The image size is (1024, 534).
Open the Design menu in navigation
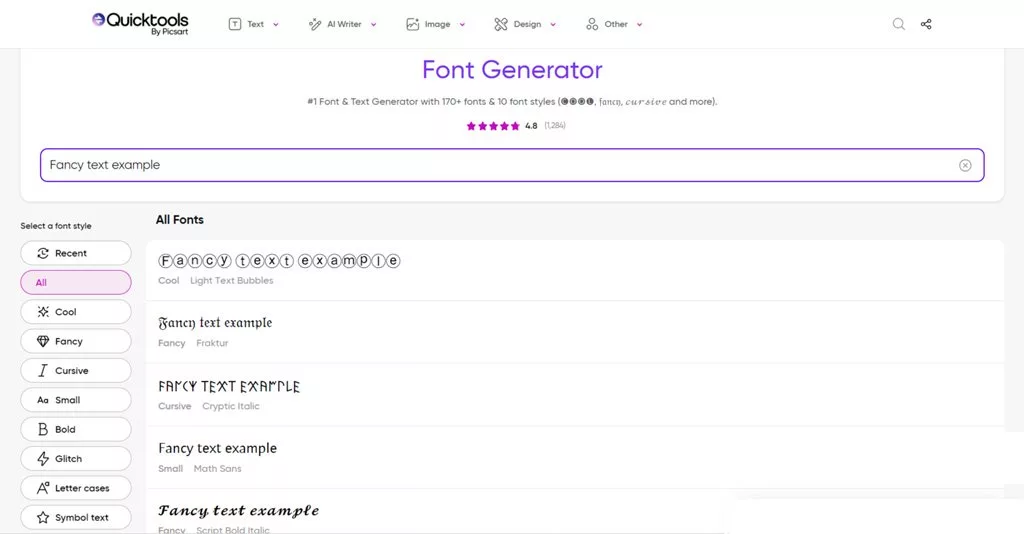pos(525,24)
